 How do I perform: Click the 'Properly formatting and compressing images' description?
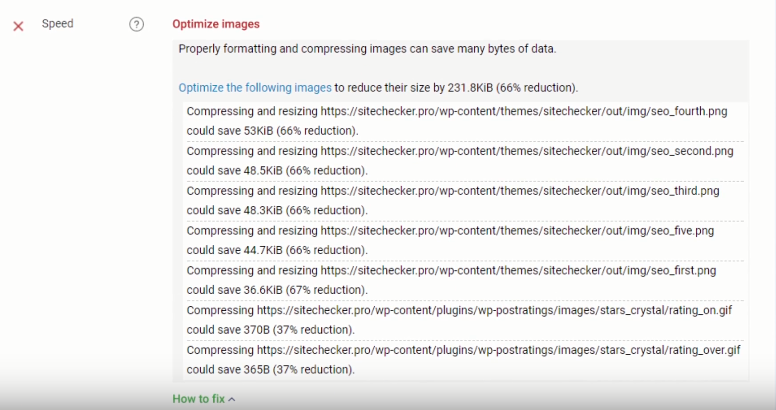[x=367, y=49]
